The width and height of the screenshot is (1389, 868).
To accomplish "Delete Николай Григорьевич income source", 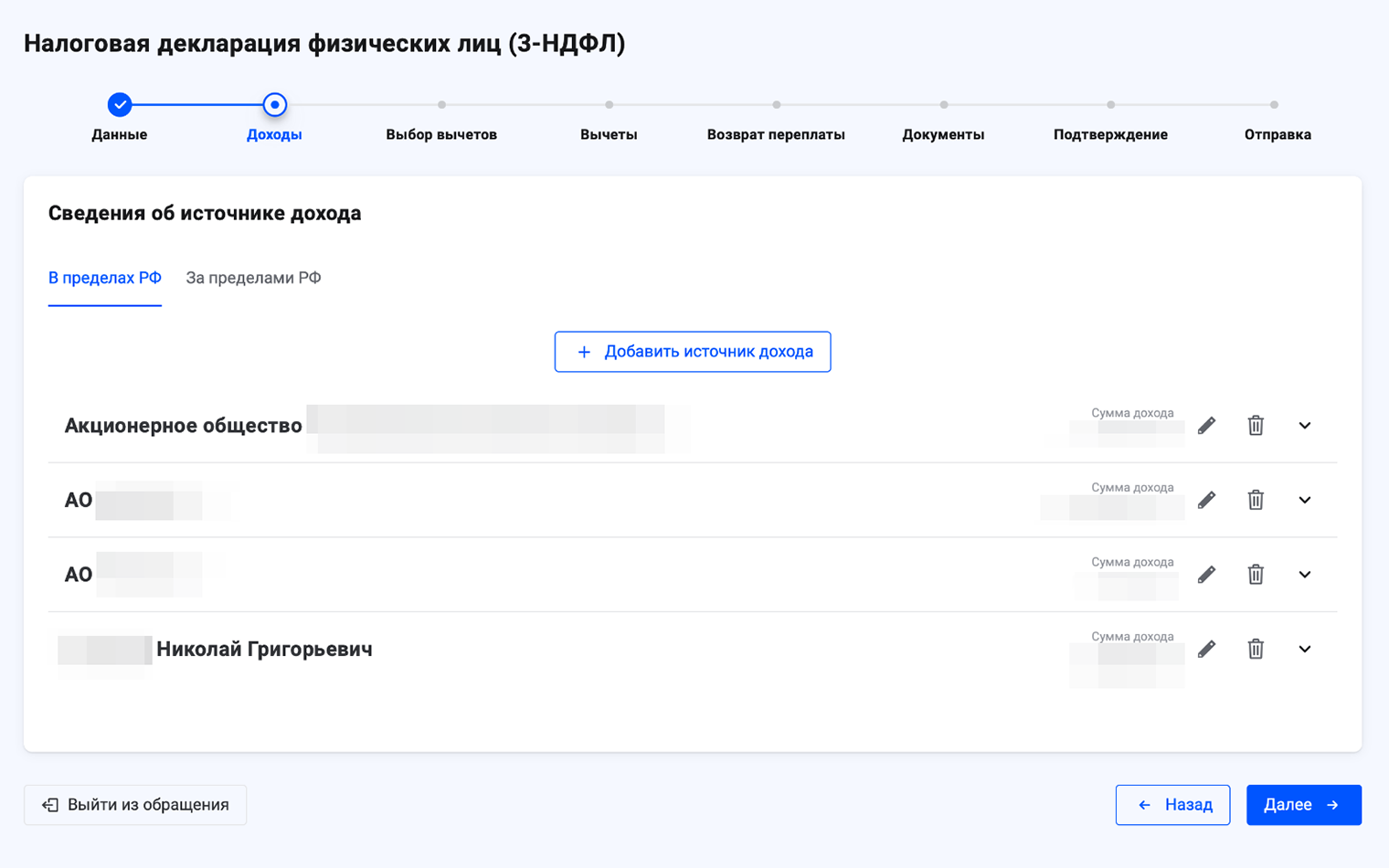I will pos(1256,650).
